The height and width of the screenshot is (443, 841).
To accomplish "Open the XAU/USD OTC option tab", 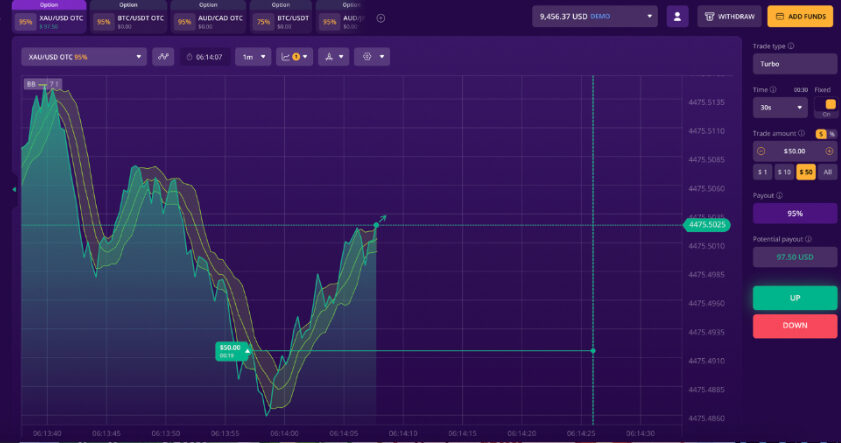I will (x=49, y=17).
